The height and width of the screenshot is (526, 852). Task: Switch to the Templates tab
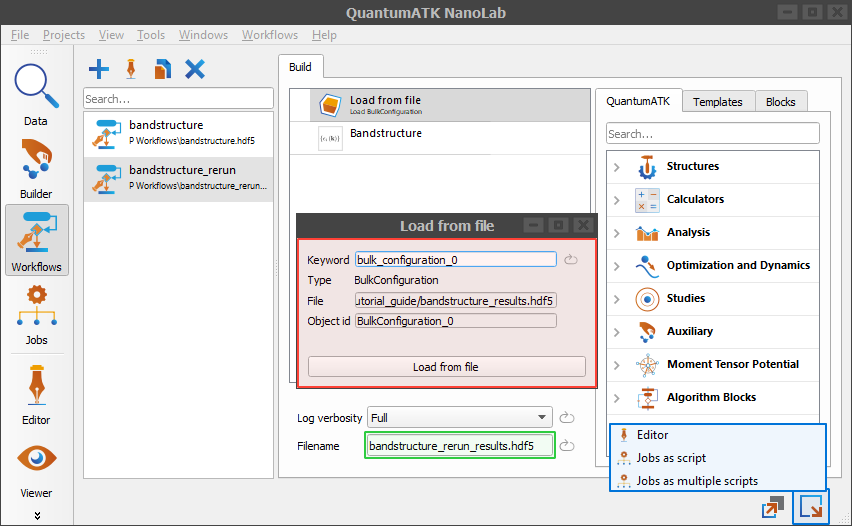pos(717,102)
